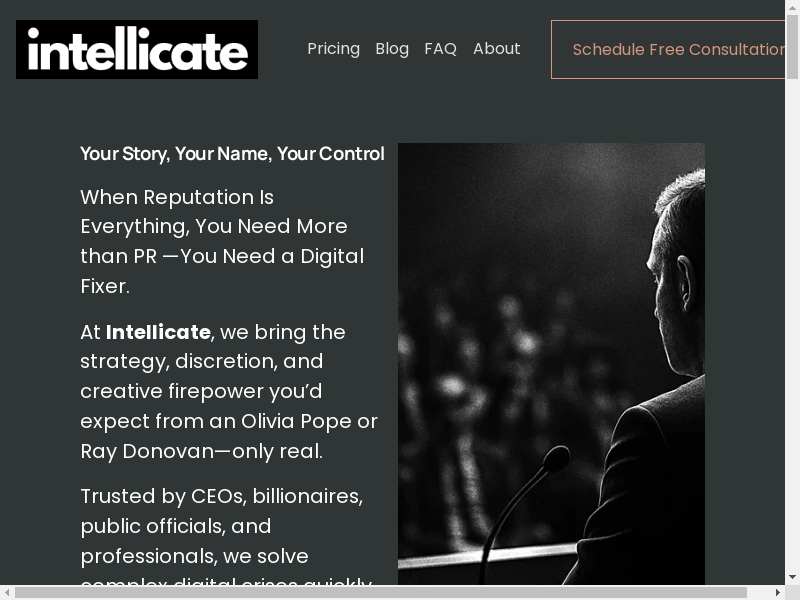
Task: Click the vertical scrollbar thumb
Action: [792, 48]
